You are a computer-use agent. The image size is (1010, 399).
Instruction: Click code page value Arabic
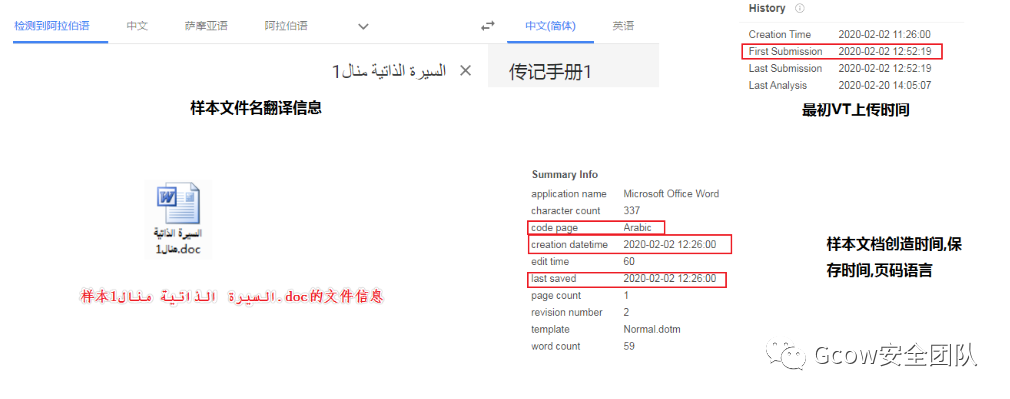click(x=638, y=228)
